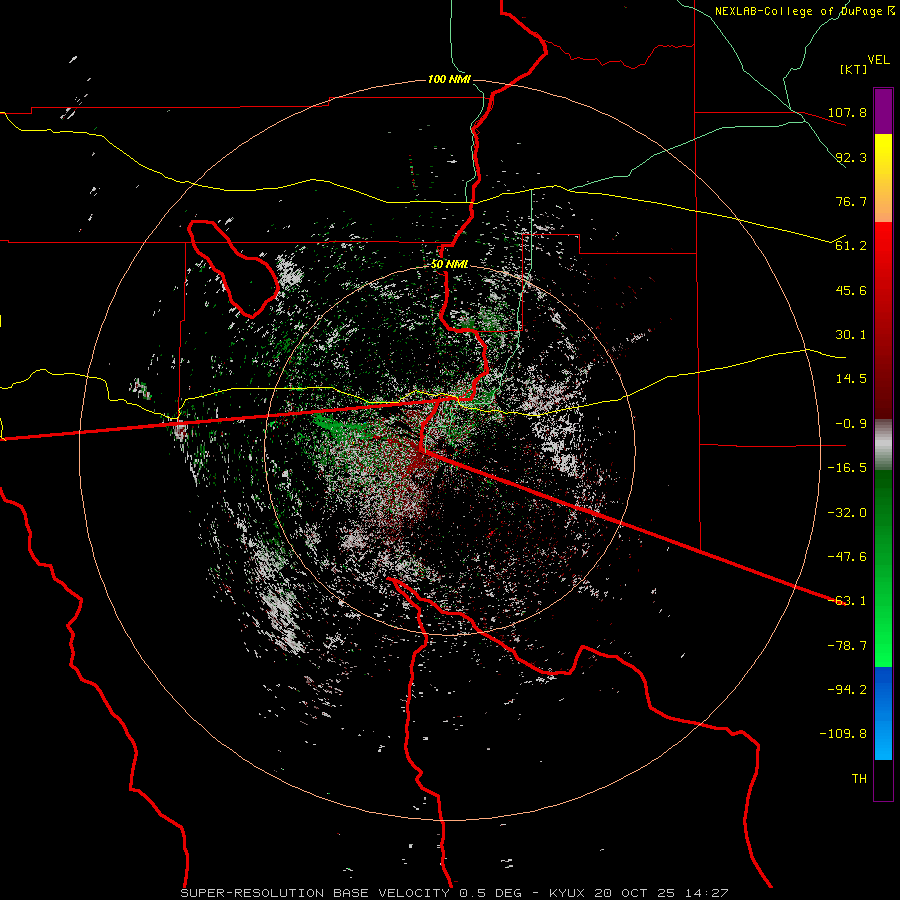Click the VEL legend title

878,60
